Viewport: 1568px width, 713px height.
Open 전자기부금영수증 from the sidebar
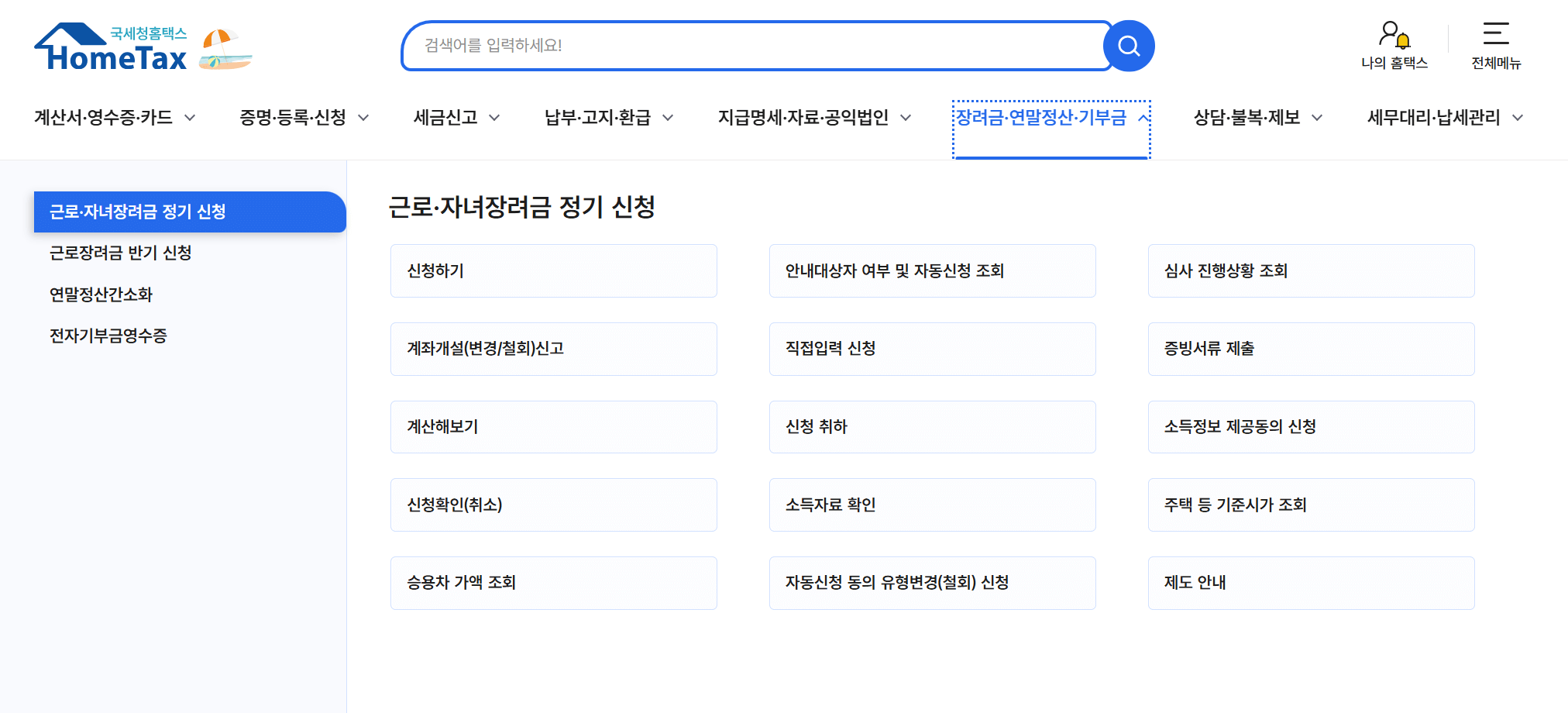pos(108,336)
